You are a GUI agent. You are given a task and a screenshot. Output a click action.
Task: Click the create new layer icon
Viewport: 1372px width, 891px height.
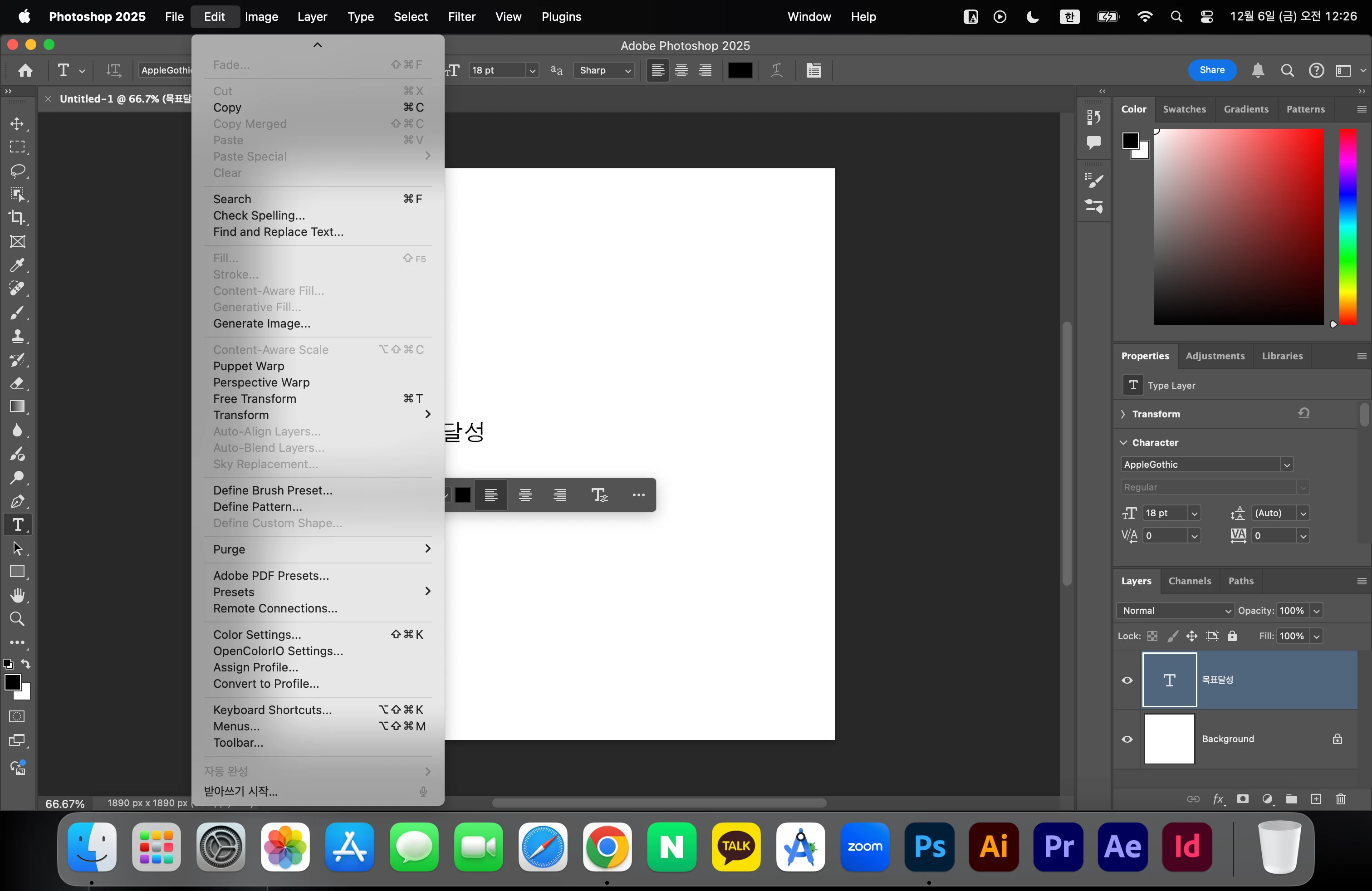click(1316, 799)
